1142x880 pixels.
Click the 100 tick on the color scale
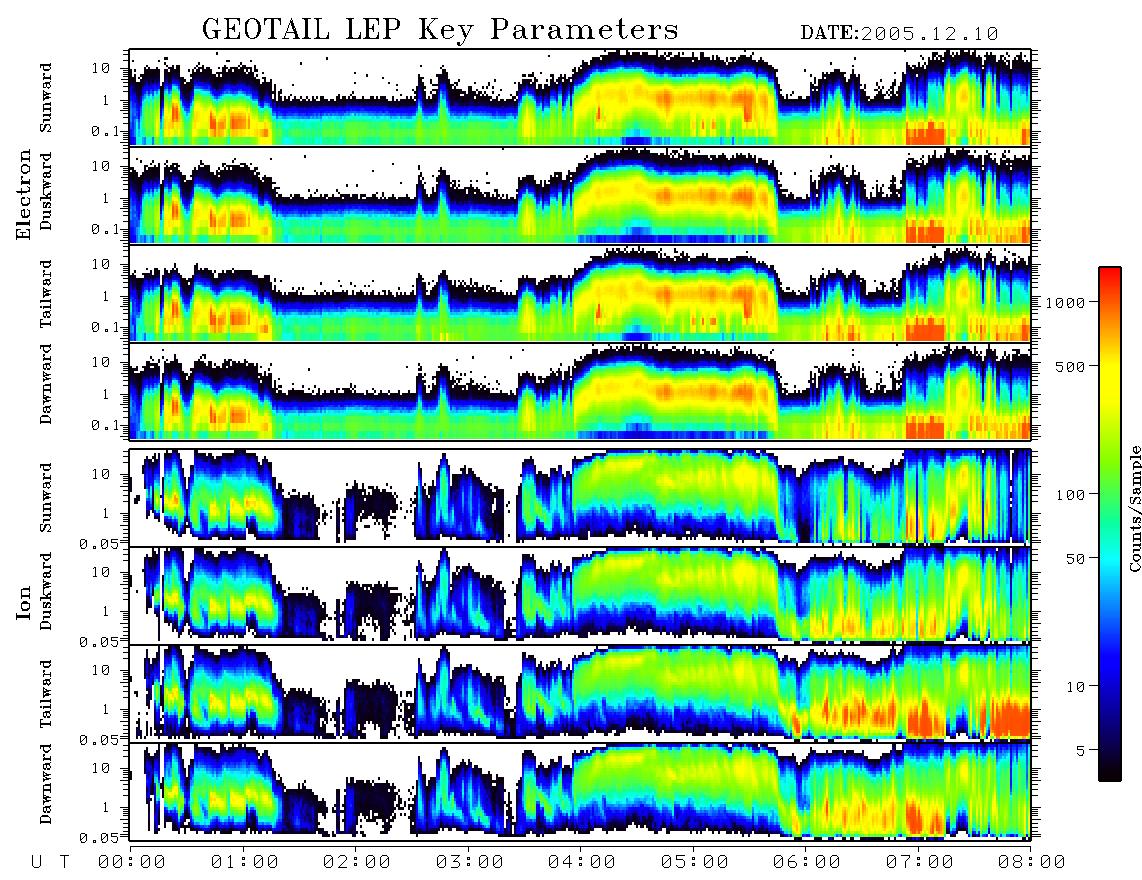[x=1071, y=495]
